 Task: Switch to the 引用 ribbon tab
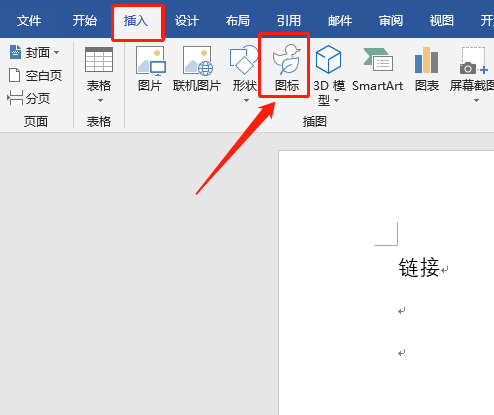(289, 21)
